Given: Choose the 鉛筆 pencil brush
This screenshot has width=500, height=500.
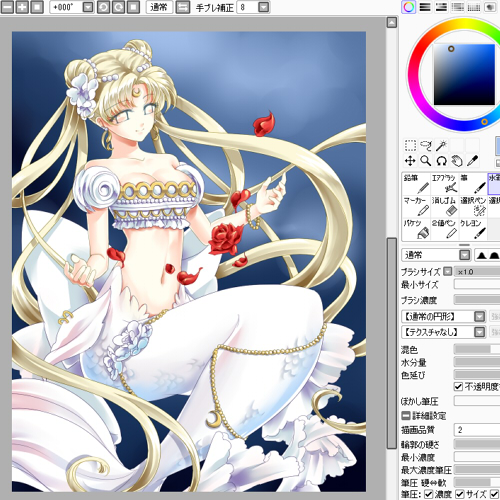Looking at the screenshot, I should point(416,184).
